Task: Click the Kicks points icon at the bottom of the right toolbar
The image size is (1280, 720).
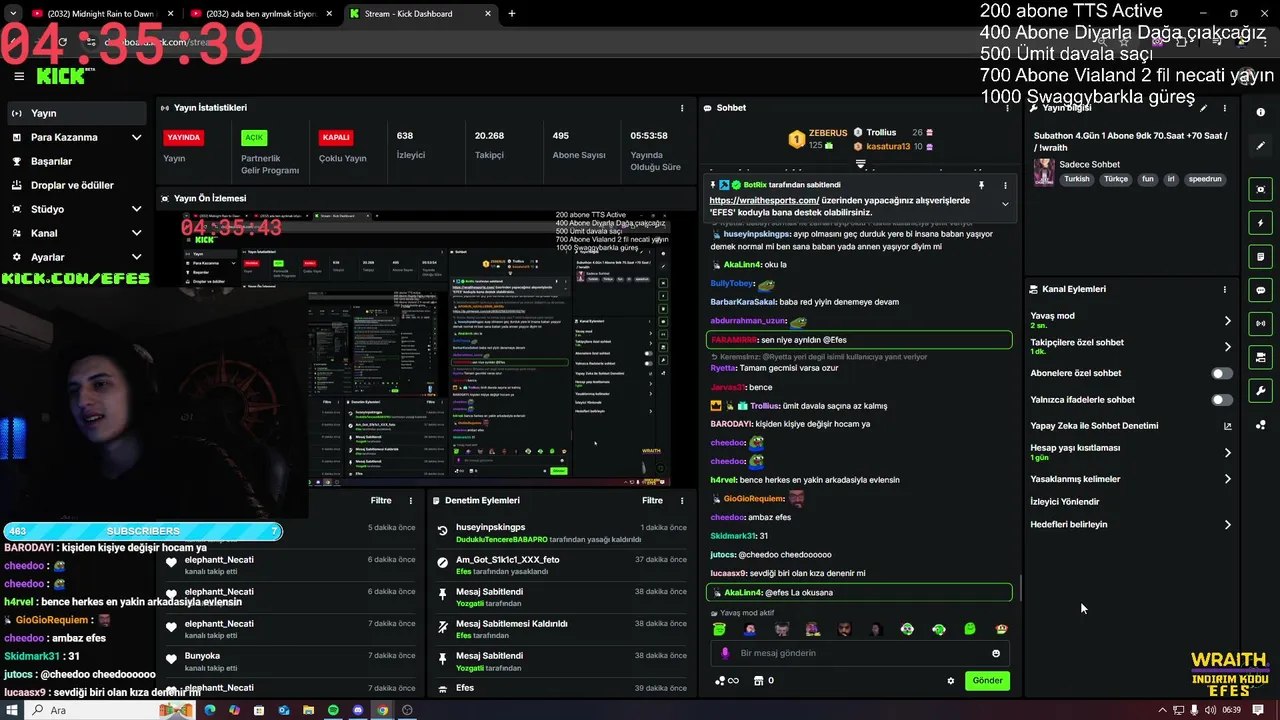Action: tap(1261, 424)
